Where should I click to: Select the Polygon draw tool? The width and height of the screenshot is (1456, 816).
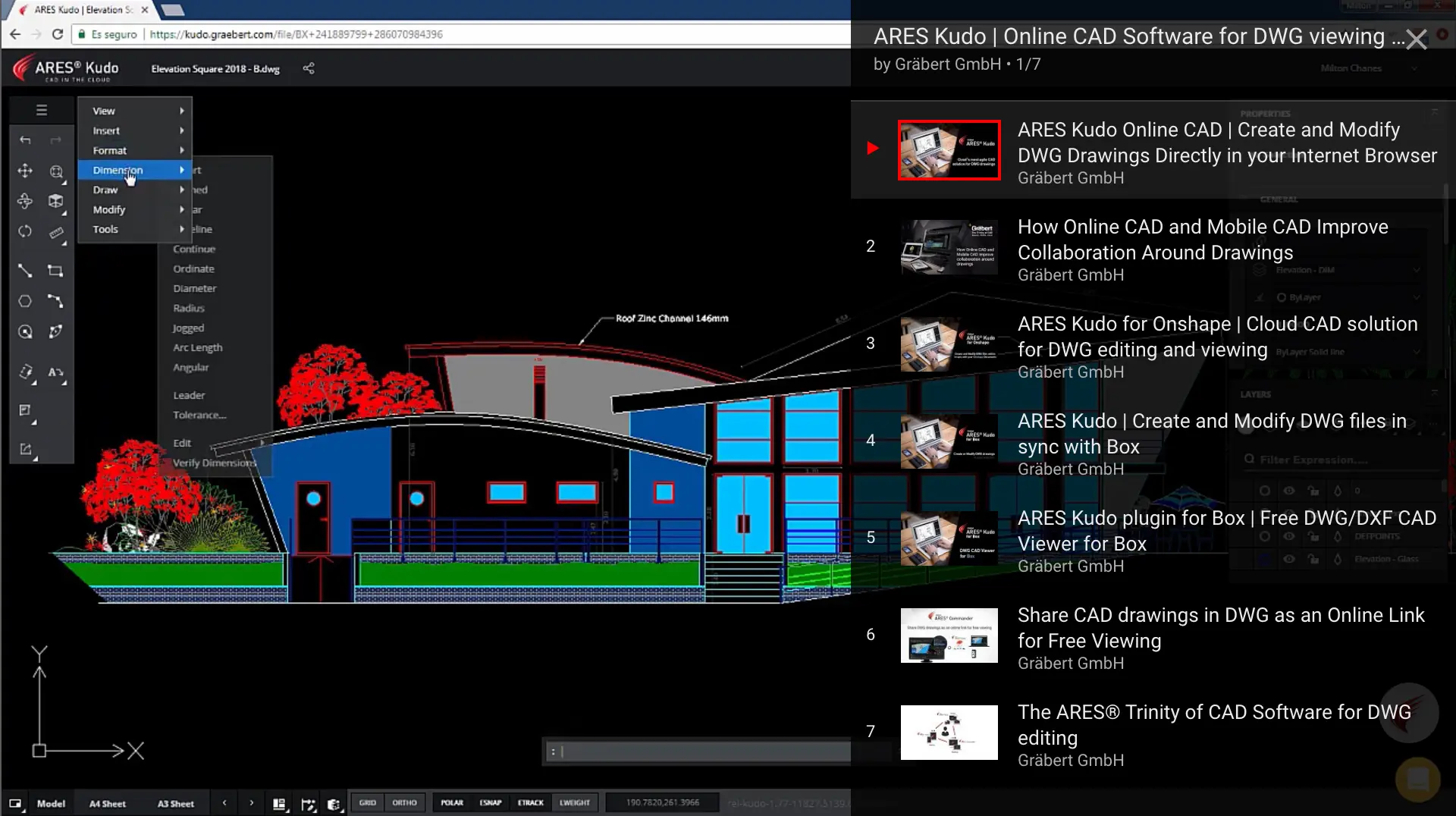pos(25,301)
